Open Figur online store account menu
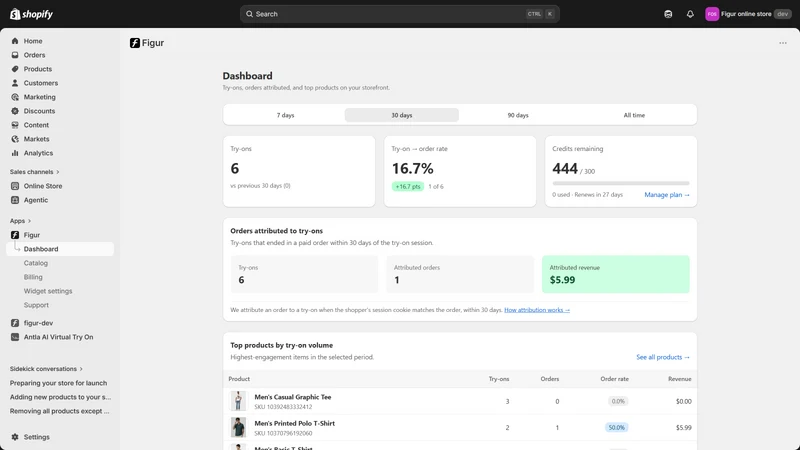The height and width of the screenshot is (450, 800). click(x=747, y=14)
